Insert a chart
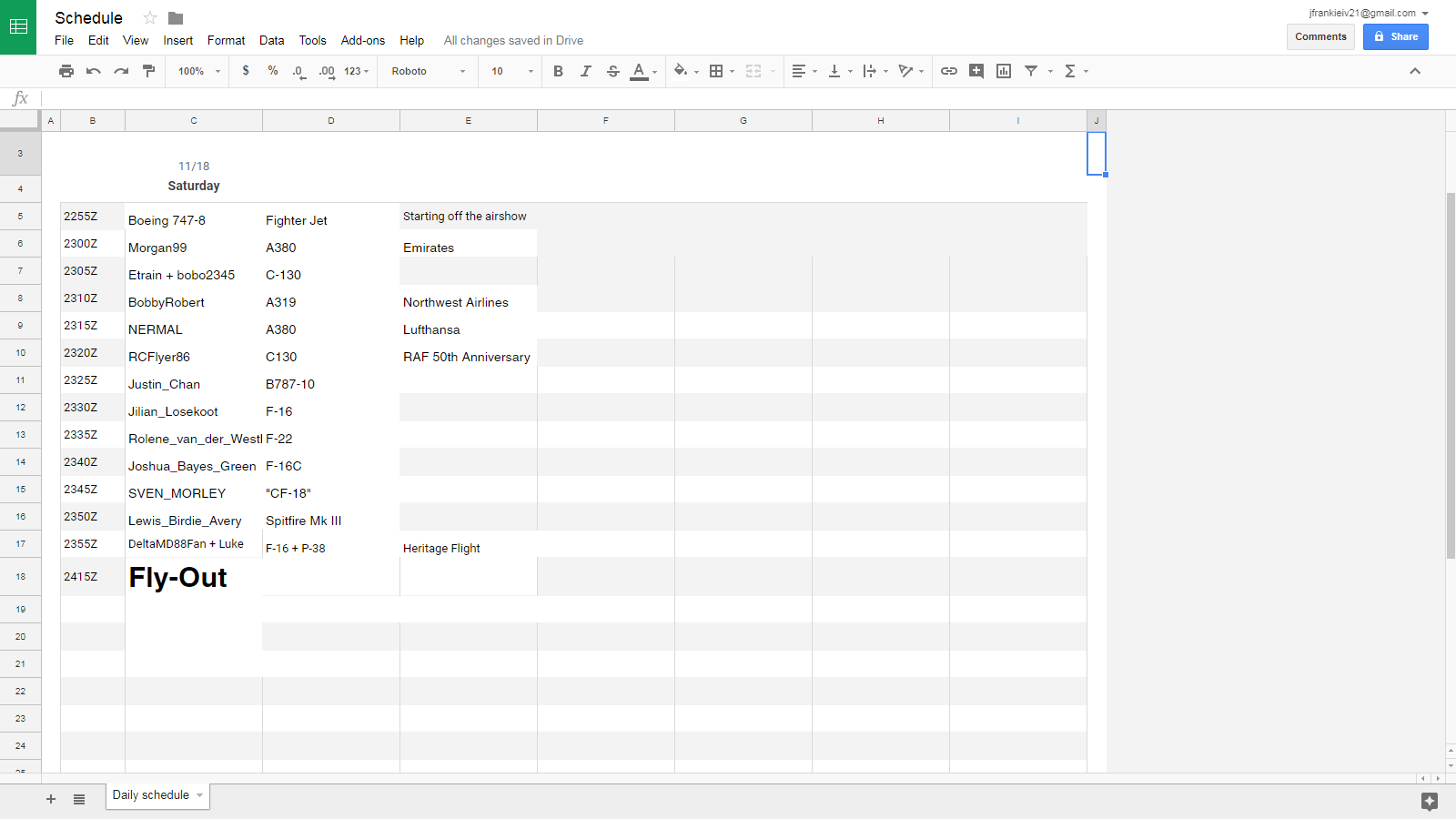The width and height of the screenshot is (1456, 819). tap(1004, 71)
